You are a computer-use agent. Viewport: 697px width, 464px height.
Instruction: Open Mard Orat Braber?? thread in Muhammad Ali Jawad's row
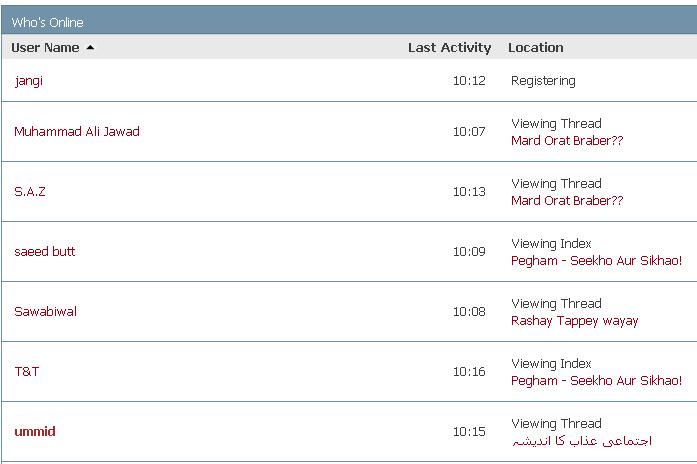point(567,141)
